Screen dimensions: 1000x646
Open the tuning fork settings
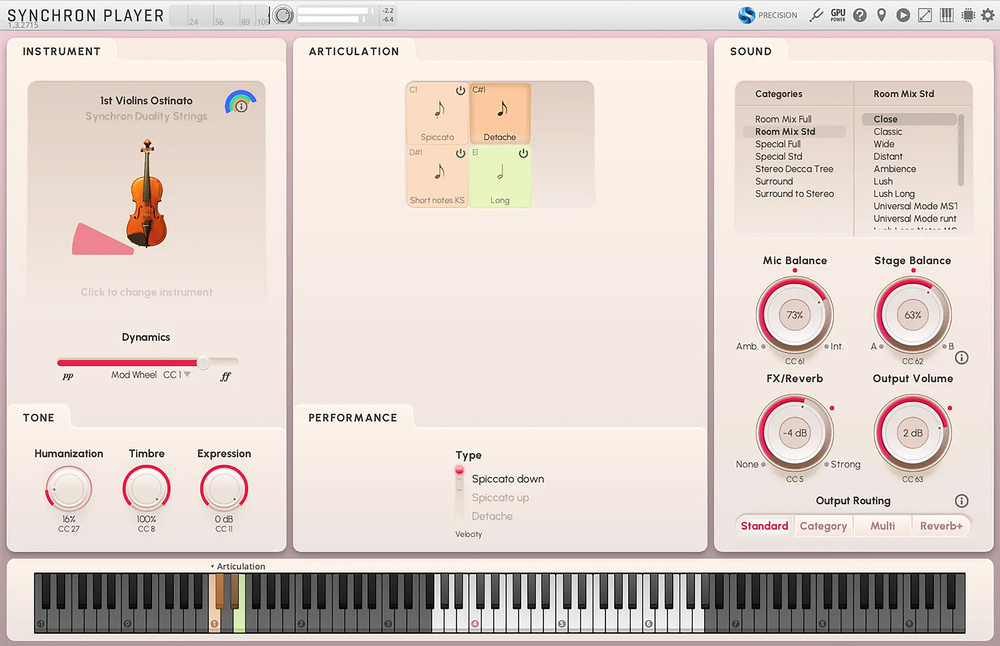[x=816, y=15]
